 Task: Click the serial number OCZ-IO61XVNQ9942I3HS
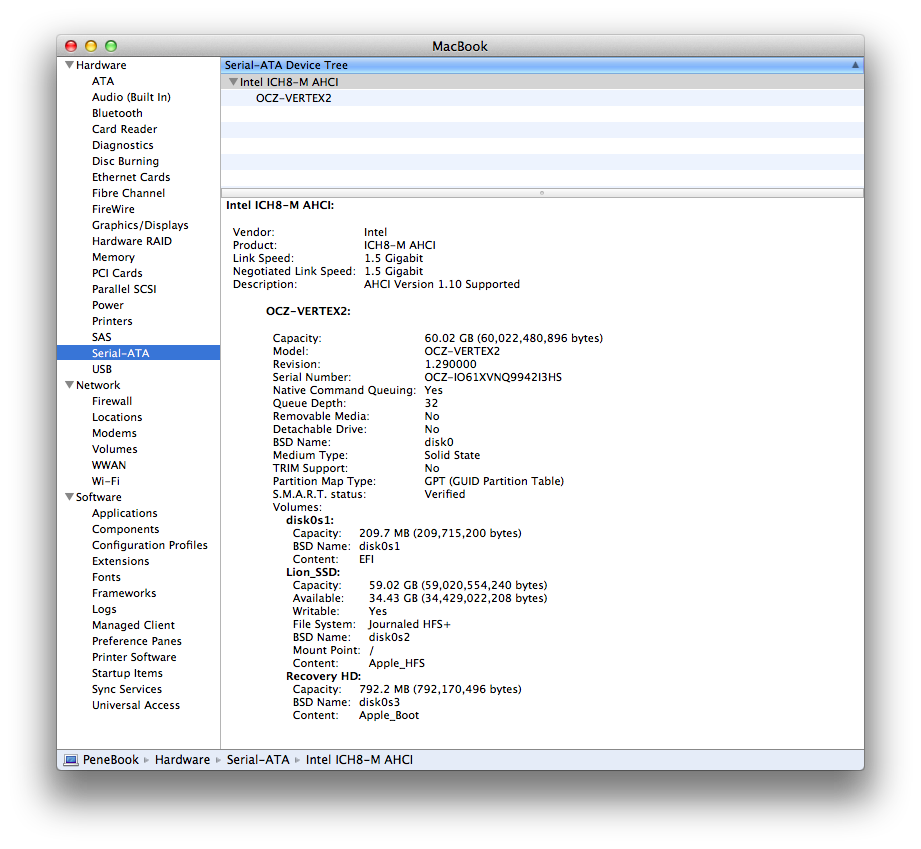(493, 377)
